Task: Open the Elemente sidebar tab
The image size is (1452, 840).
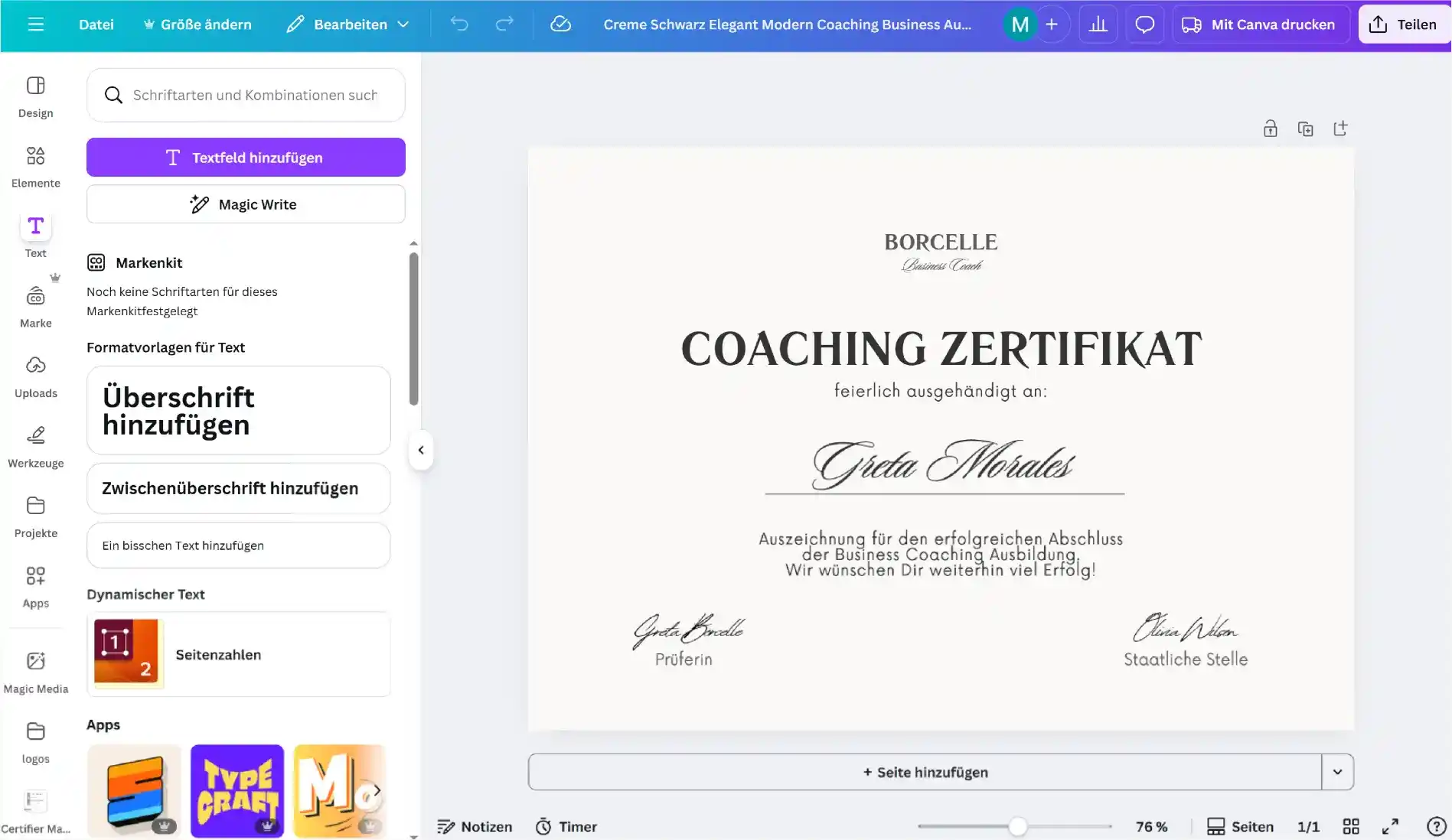Action: pos(36,167)
